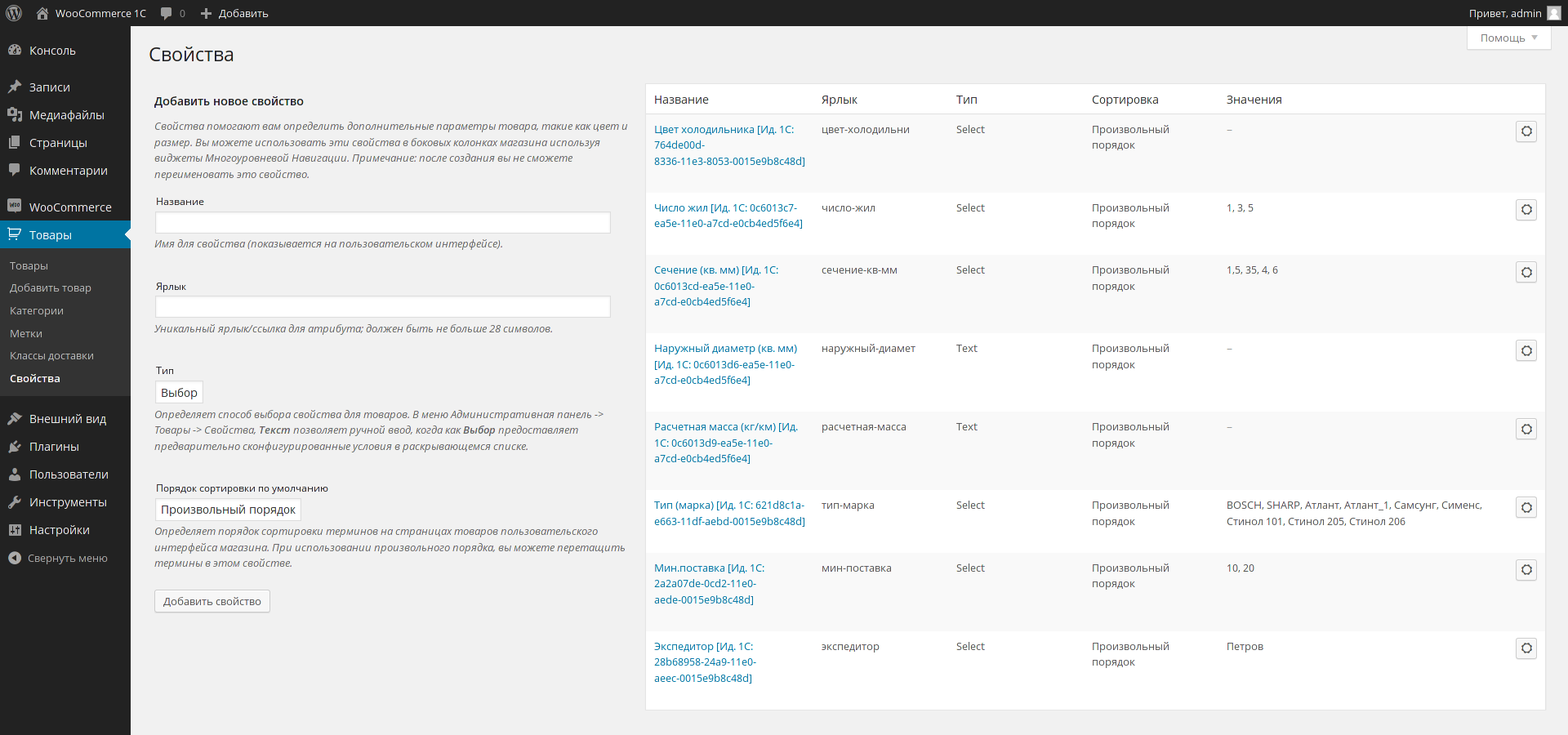The height and width of the screenshot is (735, 1568).
Task: Open the Произвольный порядок sort order dropdown
Action: click(x=228, y=510)
